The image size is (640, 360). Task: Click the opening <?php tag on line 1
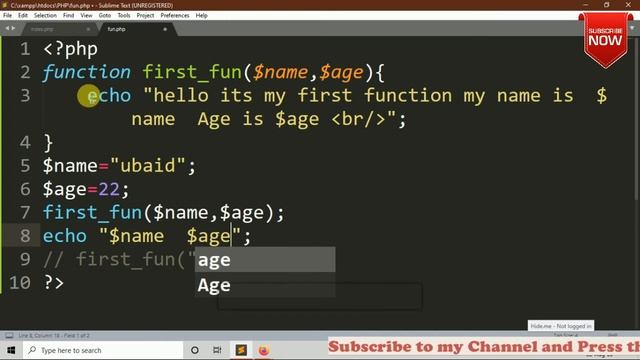[x=71, y=49]
